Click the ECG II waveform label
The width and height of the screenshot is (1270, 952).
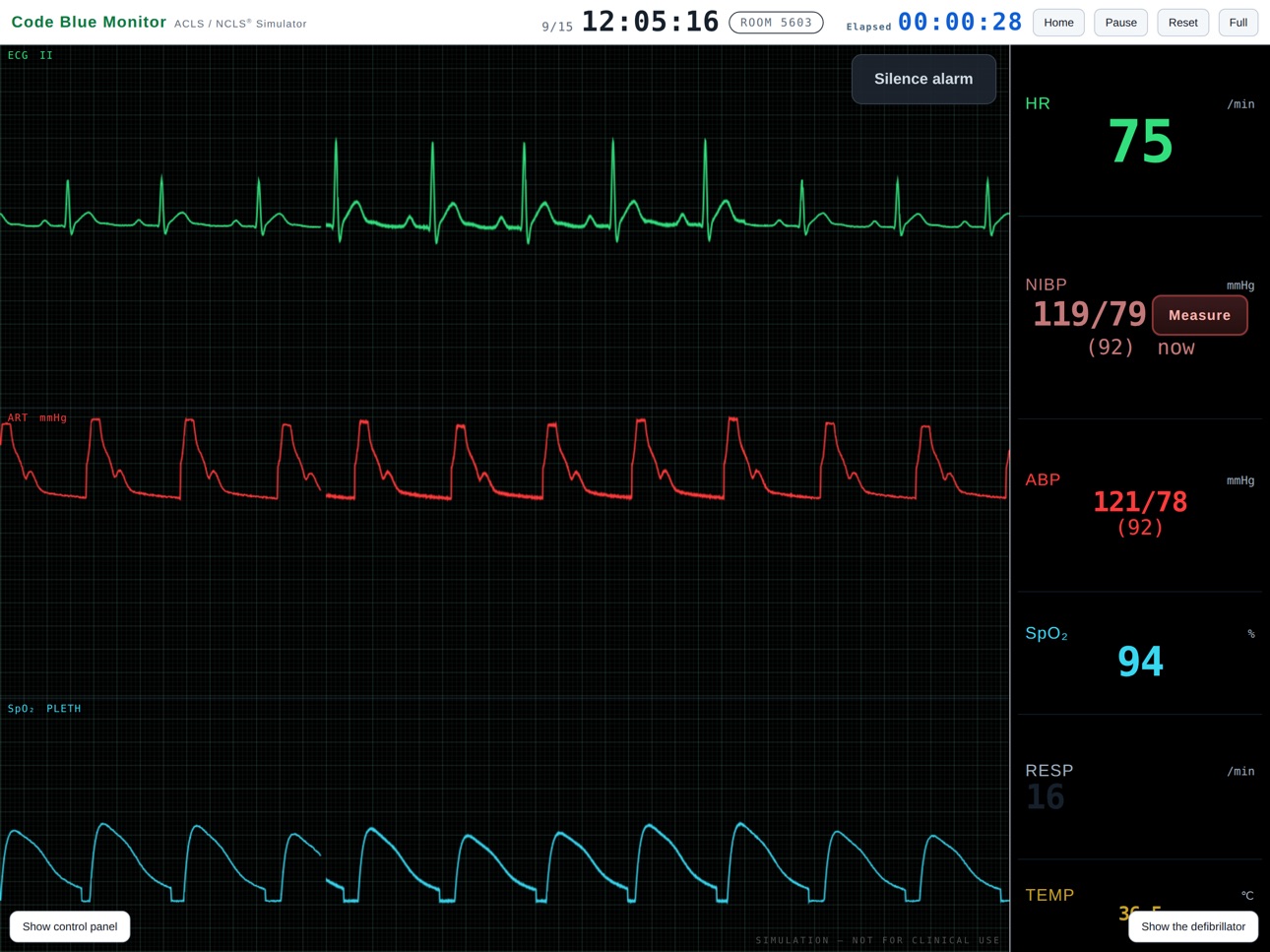pos(31,56)
